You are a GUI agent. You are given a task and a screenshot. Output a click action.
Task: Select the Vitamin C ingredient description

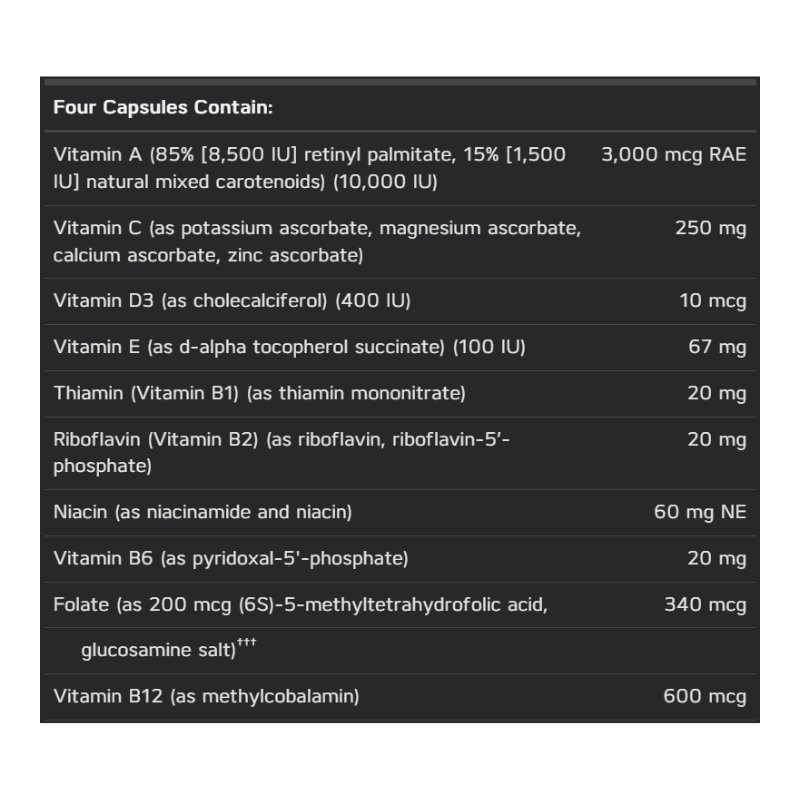(317, 241)
